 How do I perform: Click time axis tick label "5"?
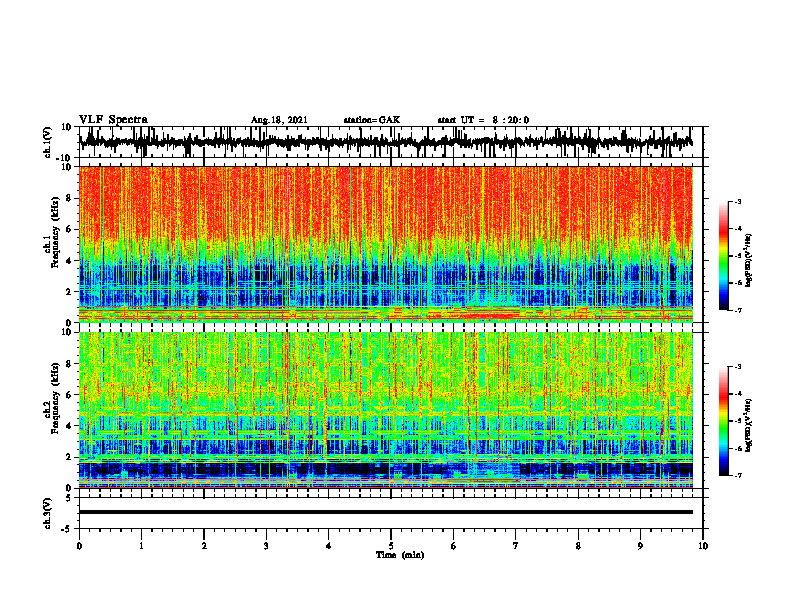391,546
